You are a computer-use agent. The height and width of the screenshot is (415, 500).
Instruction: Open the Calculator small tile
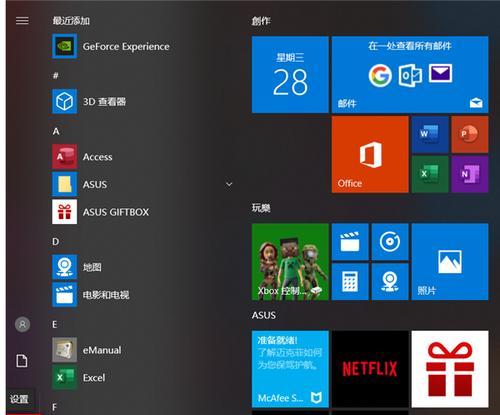[350, 282]
